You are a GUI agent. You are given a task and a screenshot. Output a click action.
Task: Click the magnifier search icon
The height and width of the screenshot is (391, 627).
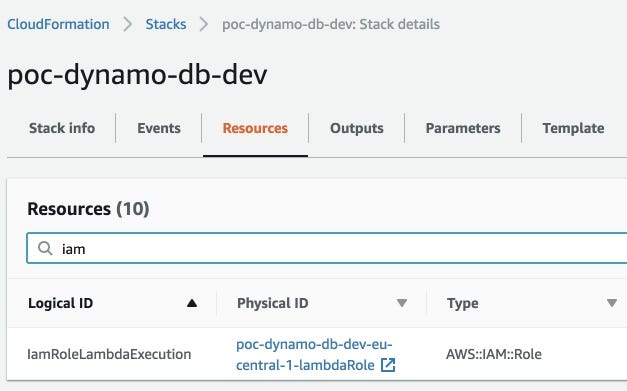(45, 248)
